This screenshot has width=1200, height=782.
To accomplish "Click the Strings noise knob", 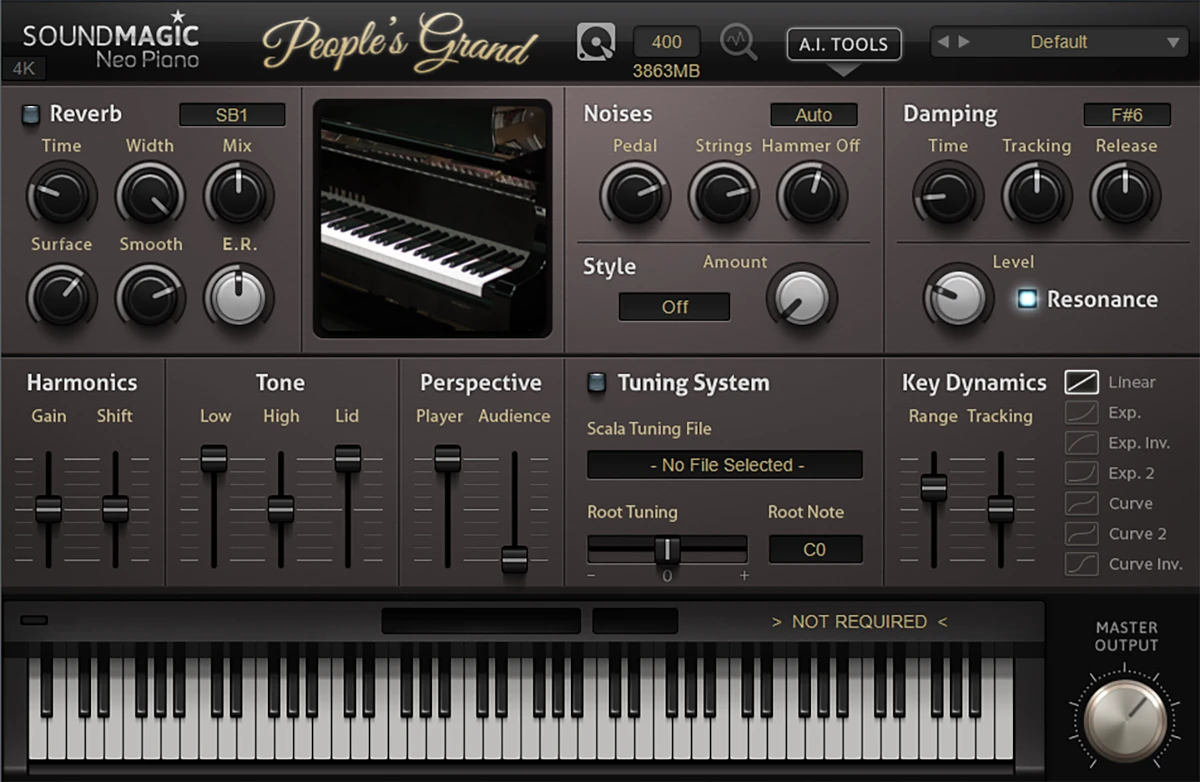I will [x=724, y=195].
